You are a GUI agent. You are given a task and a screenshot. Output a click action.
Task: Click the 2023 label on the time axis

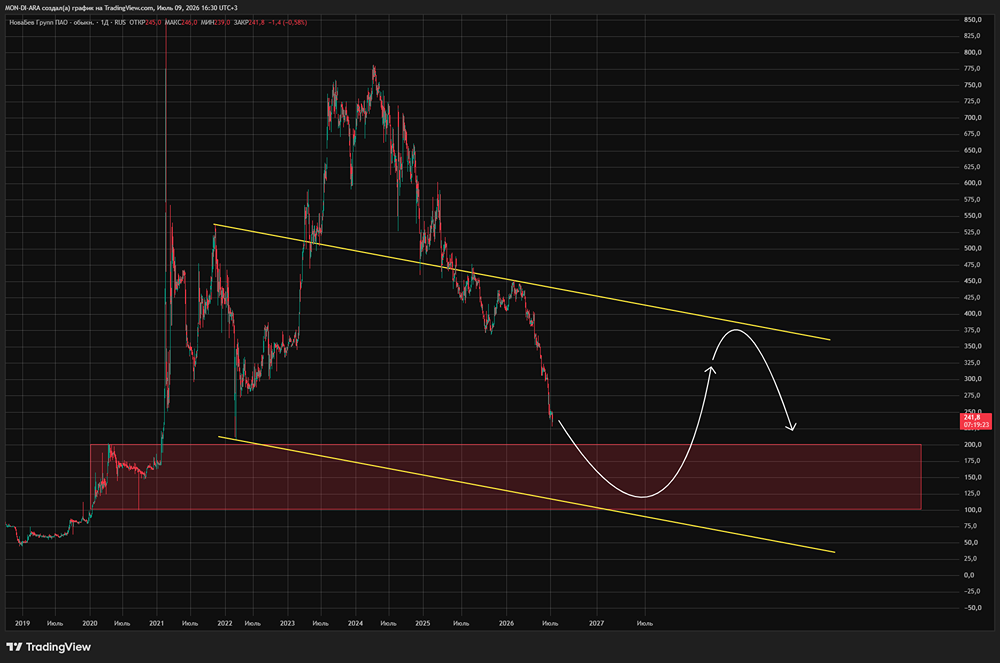tap(287, 623)
